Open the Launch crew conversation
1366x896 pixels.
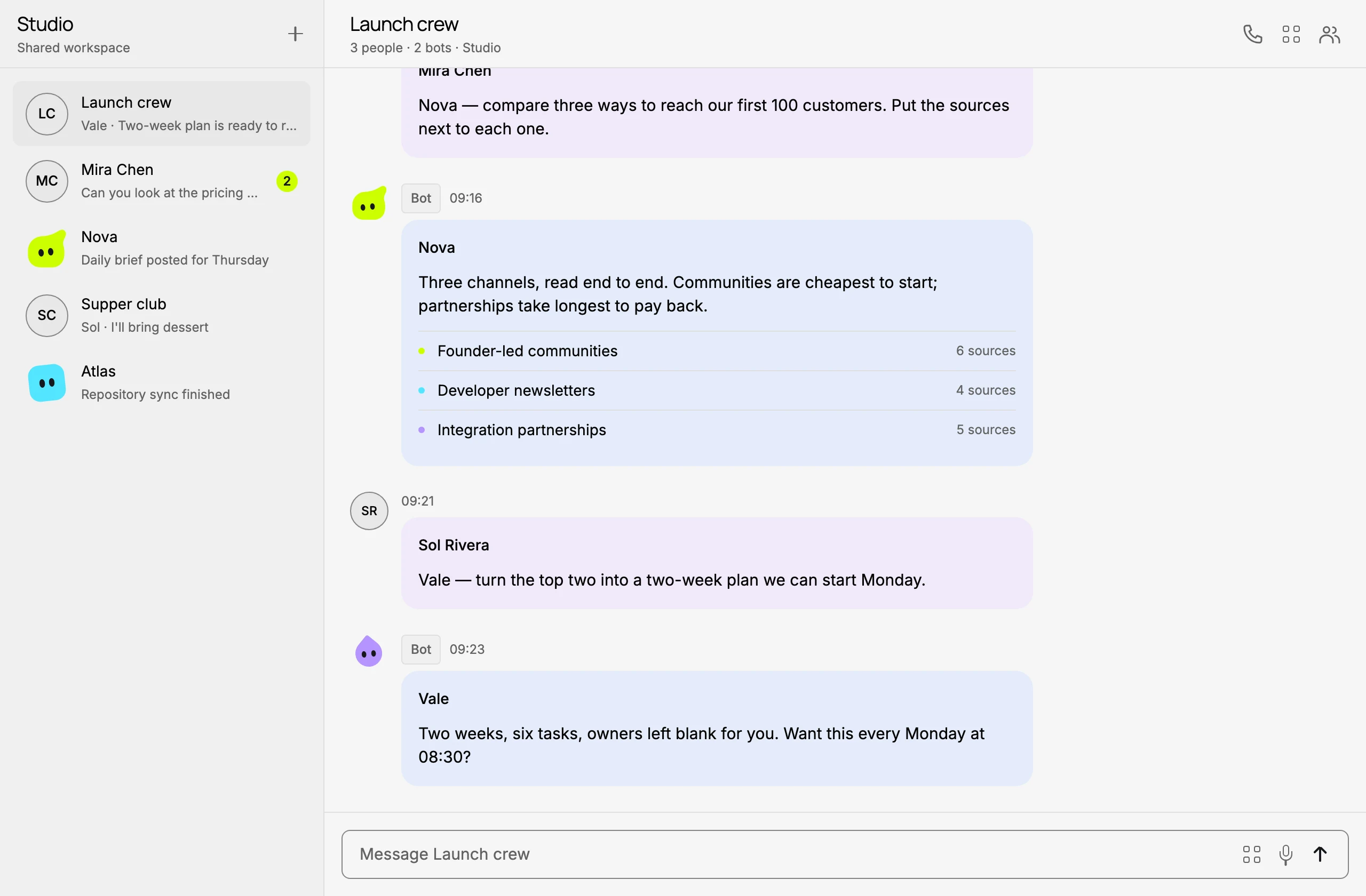click(x=162, y=114)
